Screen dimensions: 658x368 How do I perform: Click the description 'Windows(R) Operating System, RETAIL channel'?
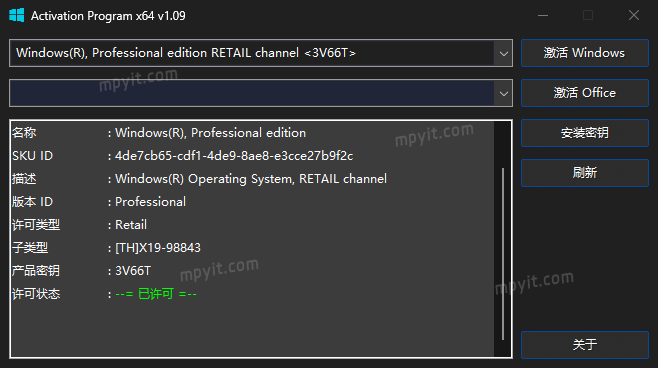[x=251, y=179]
